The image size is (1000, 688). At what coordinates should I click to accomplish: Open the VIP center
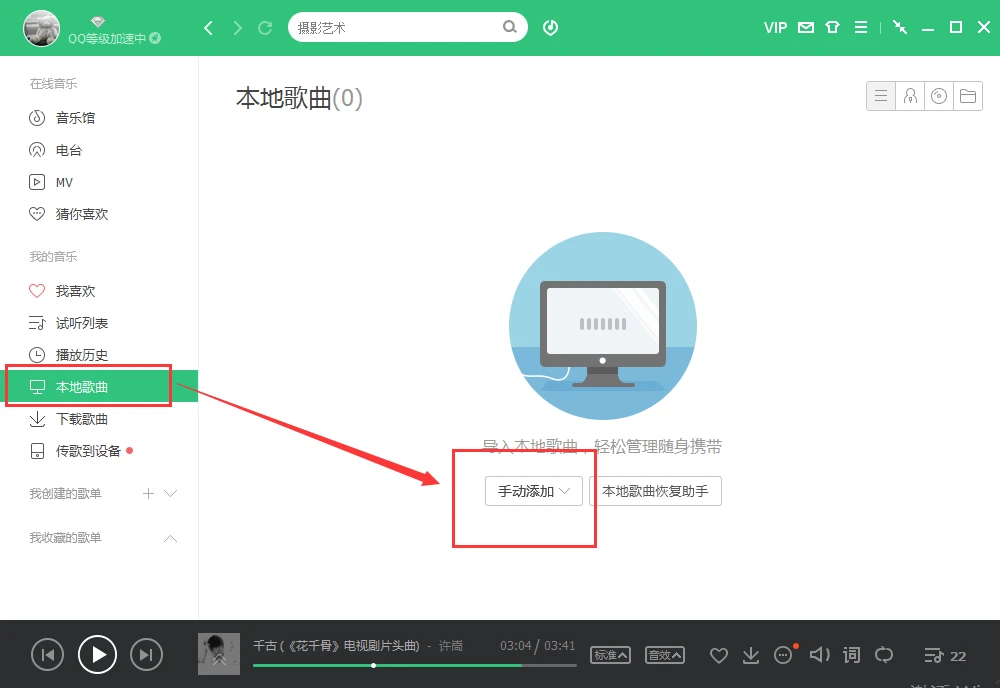(775, 27)
